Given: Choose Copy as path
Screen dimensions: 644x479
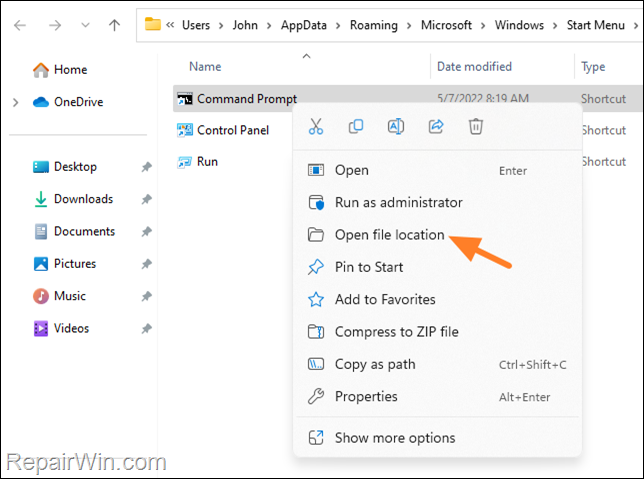Looking at the screenshot, I should pyautogui.click(x=437, y=364).
